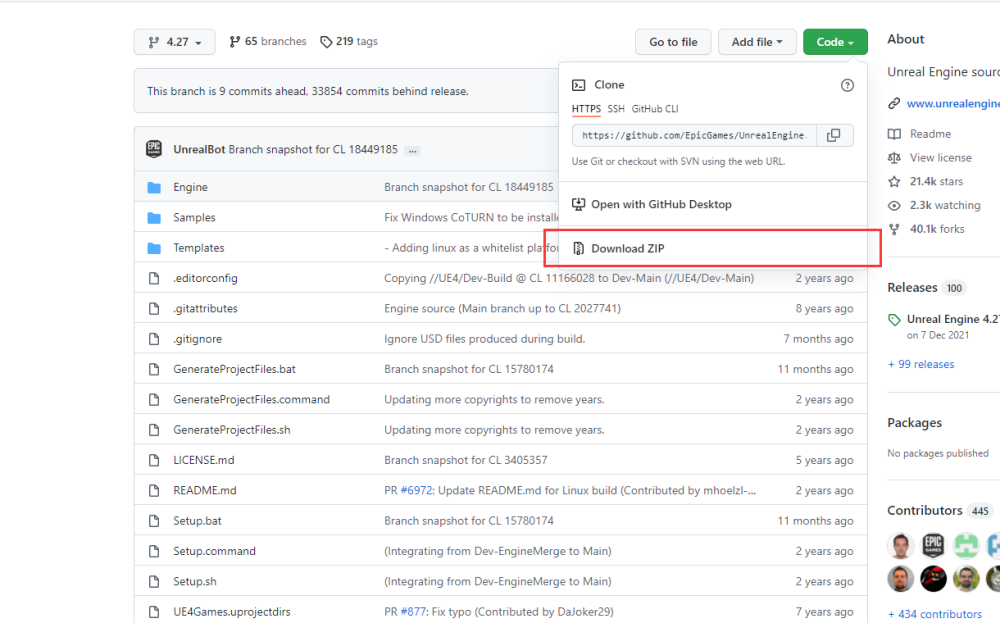Open the first contributor avatar thumbnail

901,545
